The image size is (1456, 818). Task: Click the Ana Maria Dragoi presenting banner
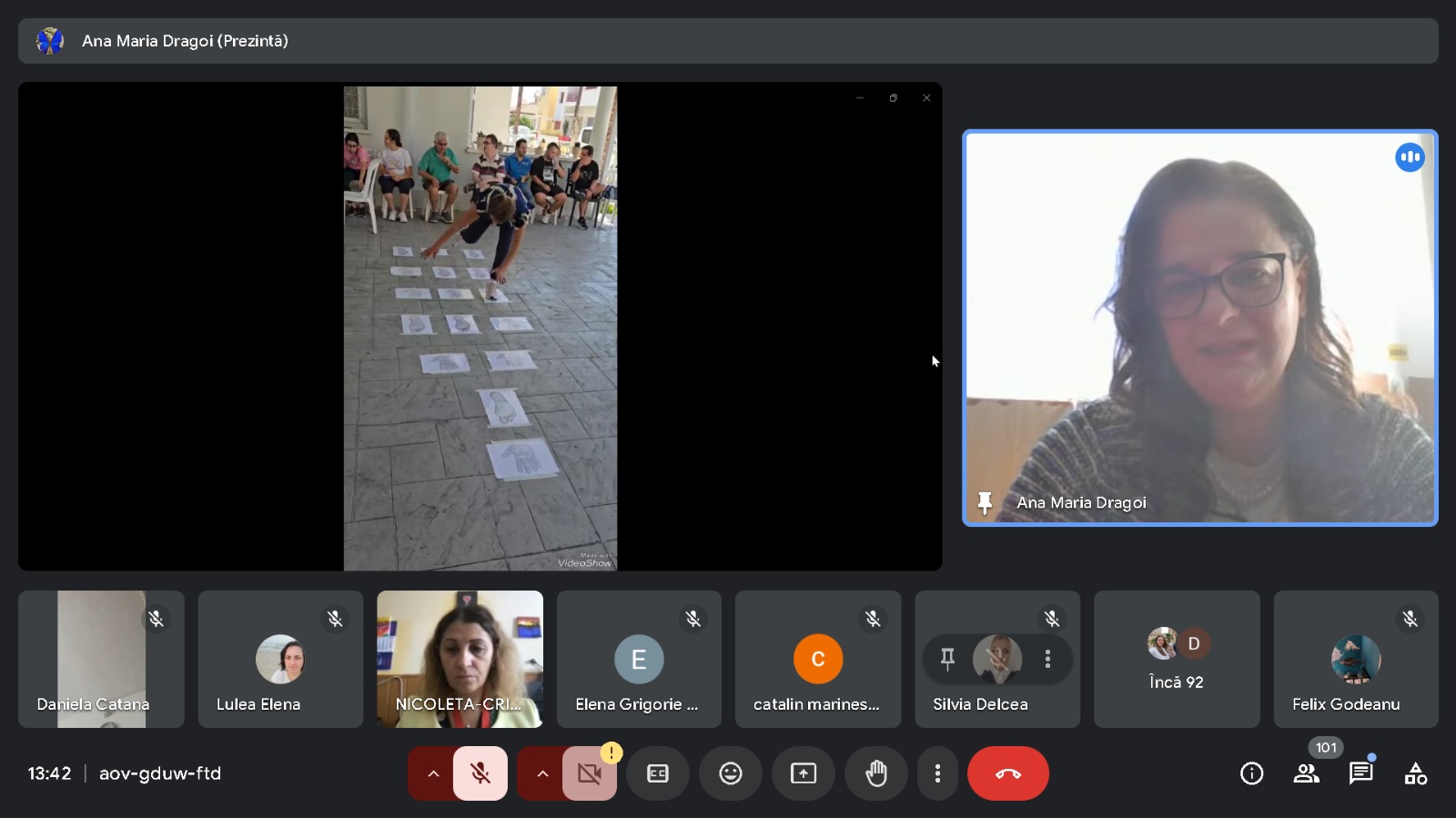728,41
